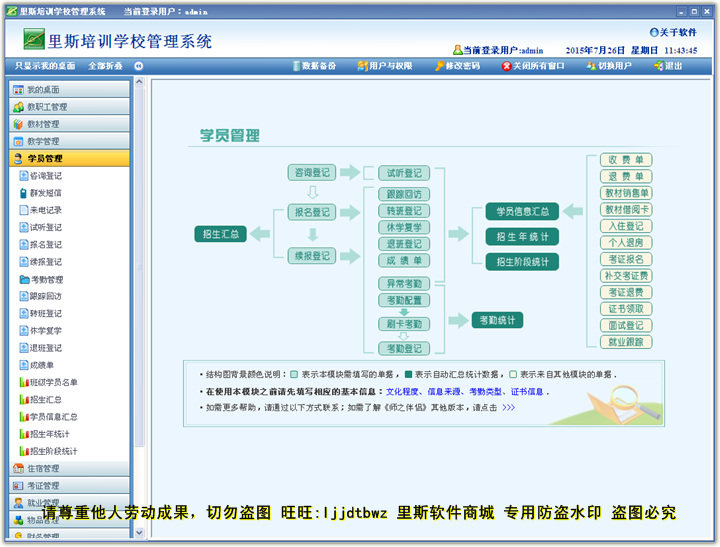Open 用户与权限 settings
The image size is (720, 547).
click(x=385, y=66)
